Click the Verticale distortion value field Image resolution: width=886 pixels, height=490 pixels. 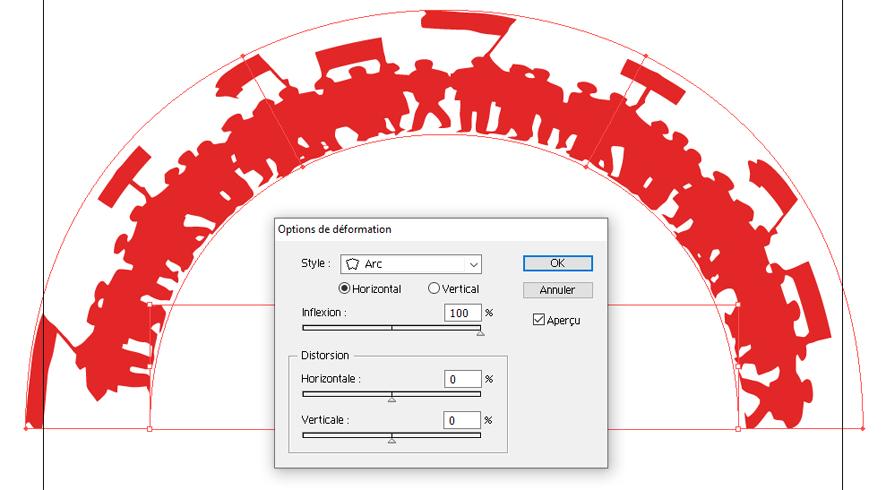(463, 420)
